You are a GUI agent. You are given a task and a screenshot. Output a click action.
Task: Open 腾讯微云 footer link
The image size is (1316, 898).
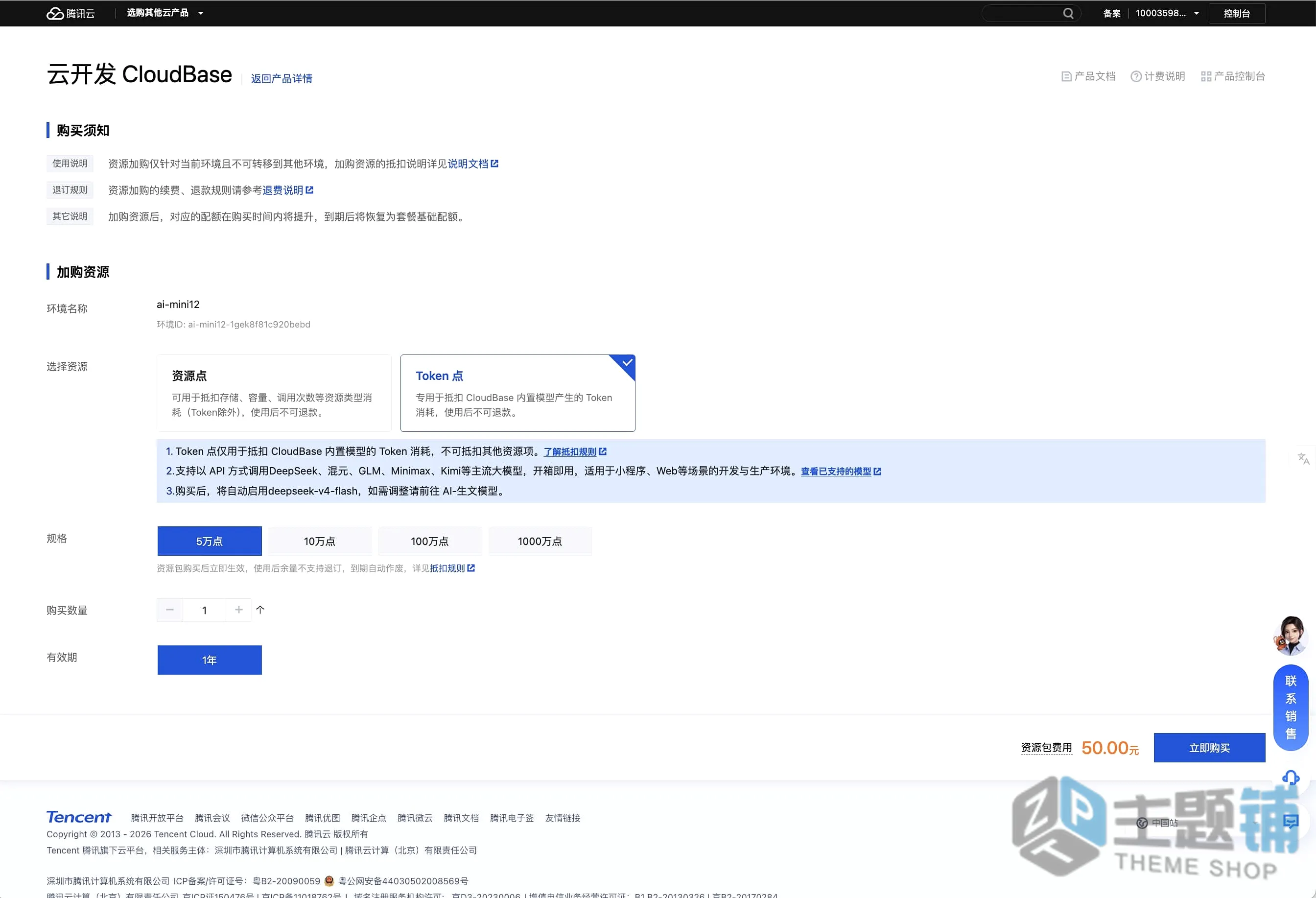tap(415, 818)
